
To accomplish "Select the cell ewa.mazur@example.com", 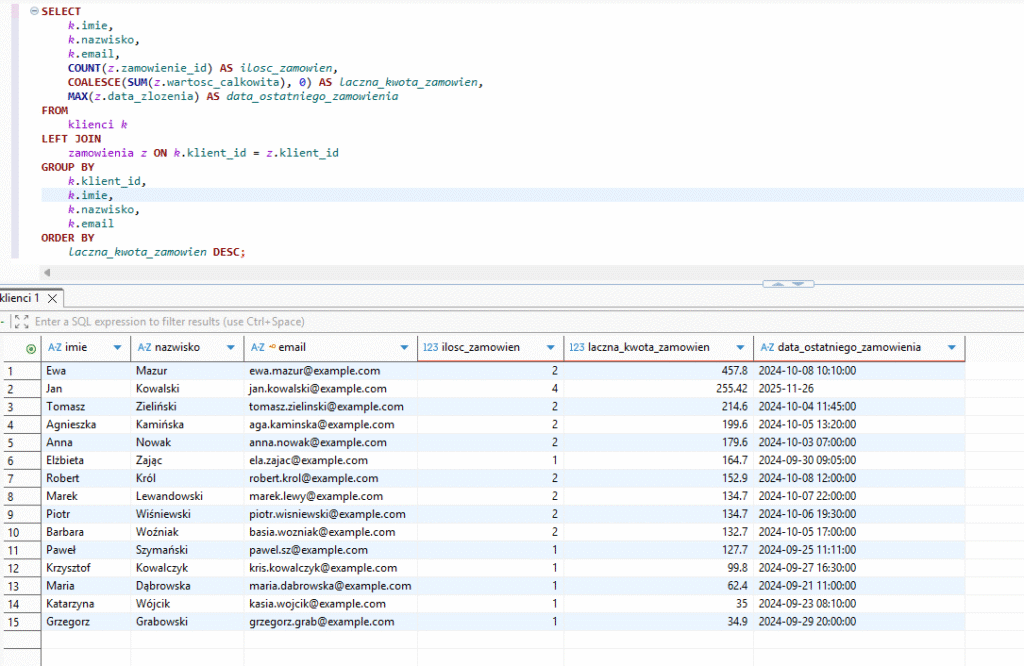I will coord(314,370).
